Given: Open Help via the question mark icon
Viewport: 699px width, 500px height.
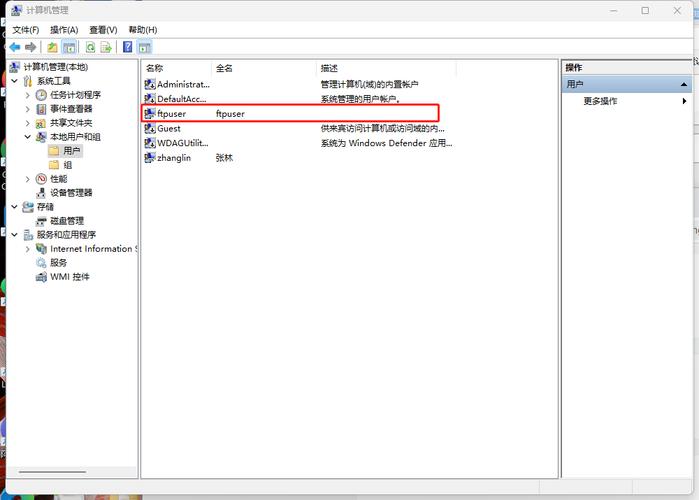Looking at the screenshot, I should pos(127,47).
